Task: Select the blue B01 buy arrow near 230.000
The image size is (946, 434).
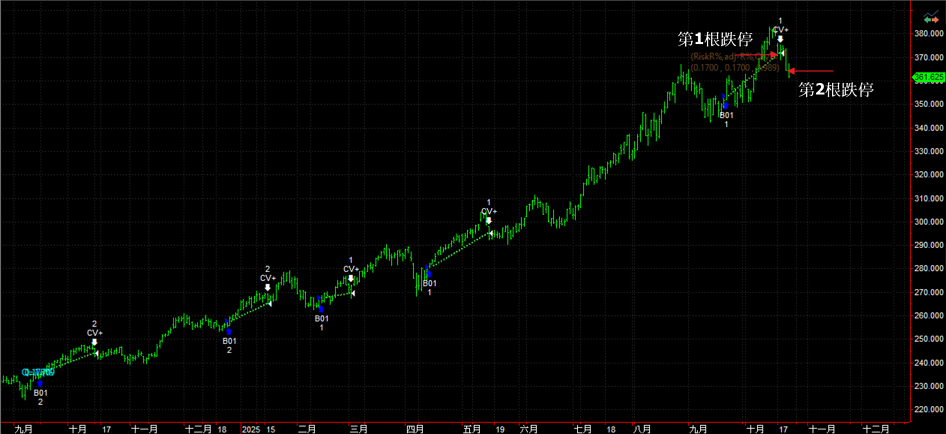Action: coord(40,383)
